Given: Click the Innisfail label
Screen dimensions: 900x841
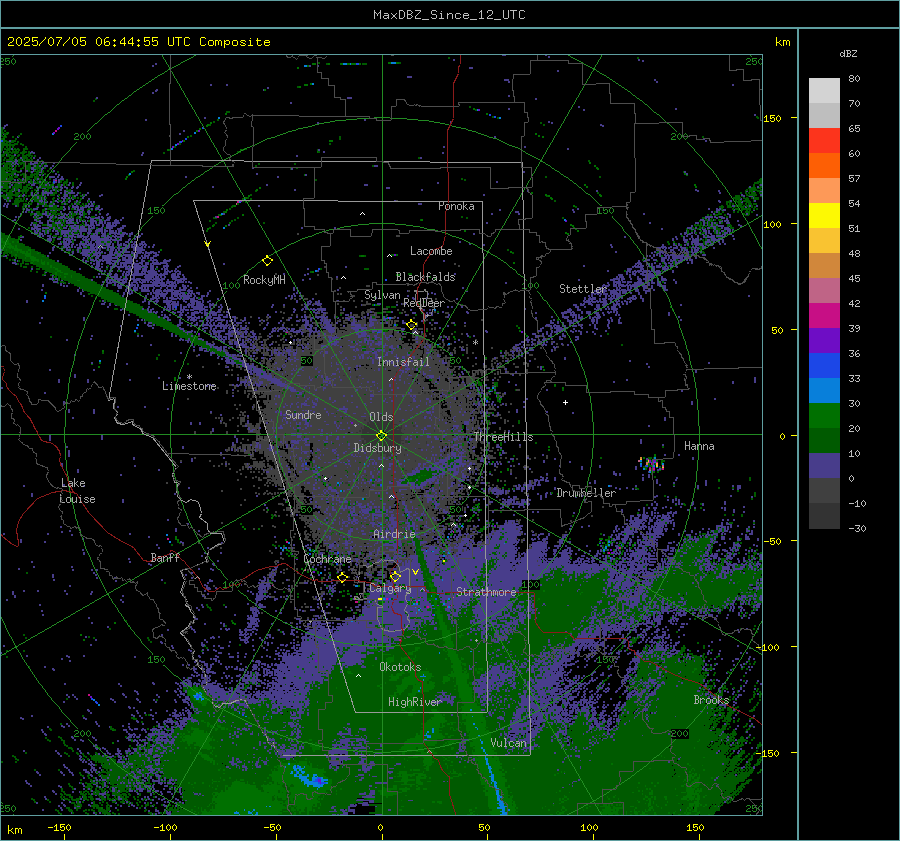Looking at the screenshot, I should [x=403, y=362].
